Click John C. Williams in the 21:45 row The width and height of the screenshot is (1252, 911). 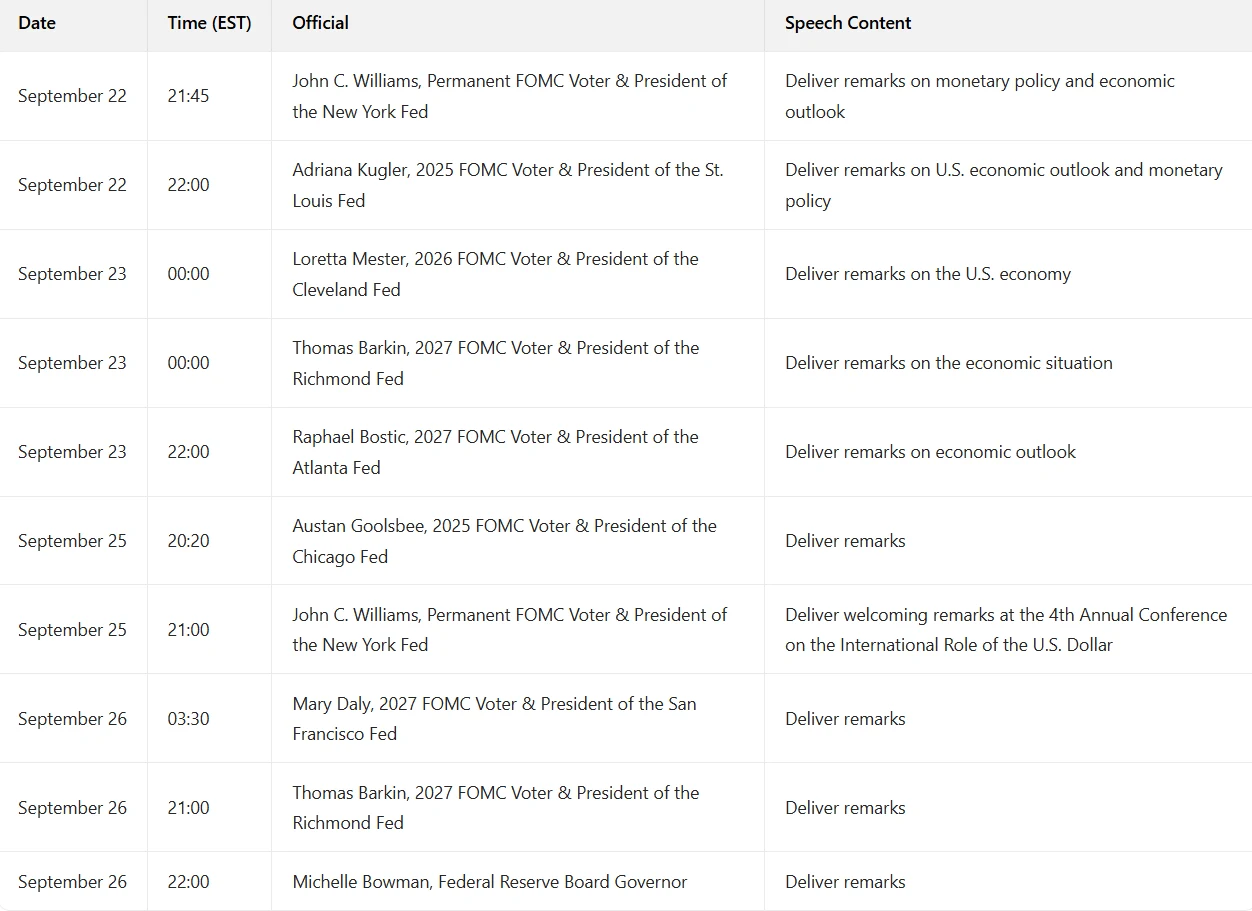coord(509,97)
